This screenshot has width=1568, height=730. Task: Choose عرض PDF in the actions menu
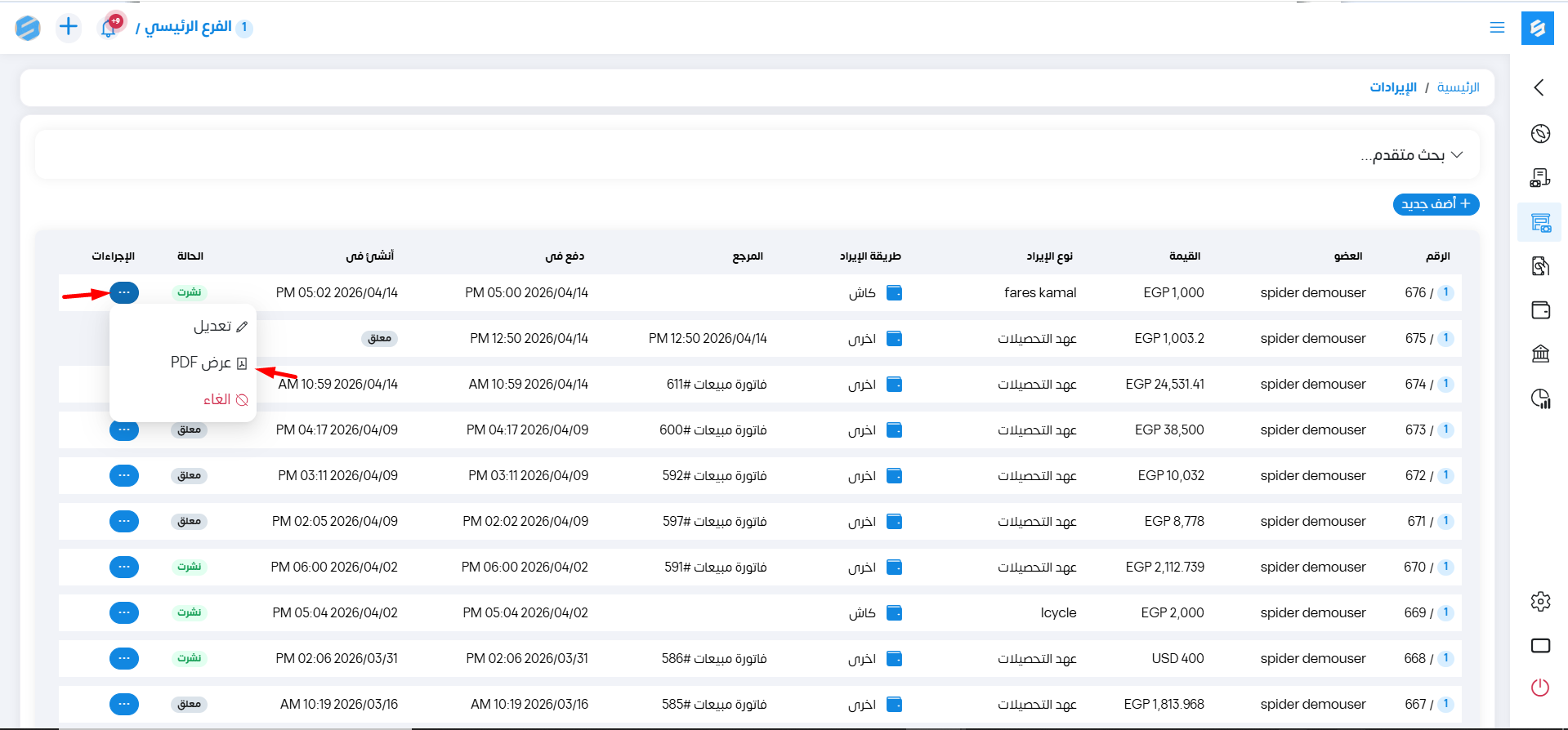(x=208, y=363)
